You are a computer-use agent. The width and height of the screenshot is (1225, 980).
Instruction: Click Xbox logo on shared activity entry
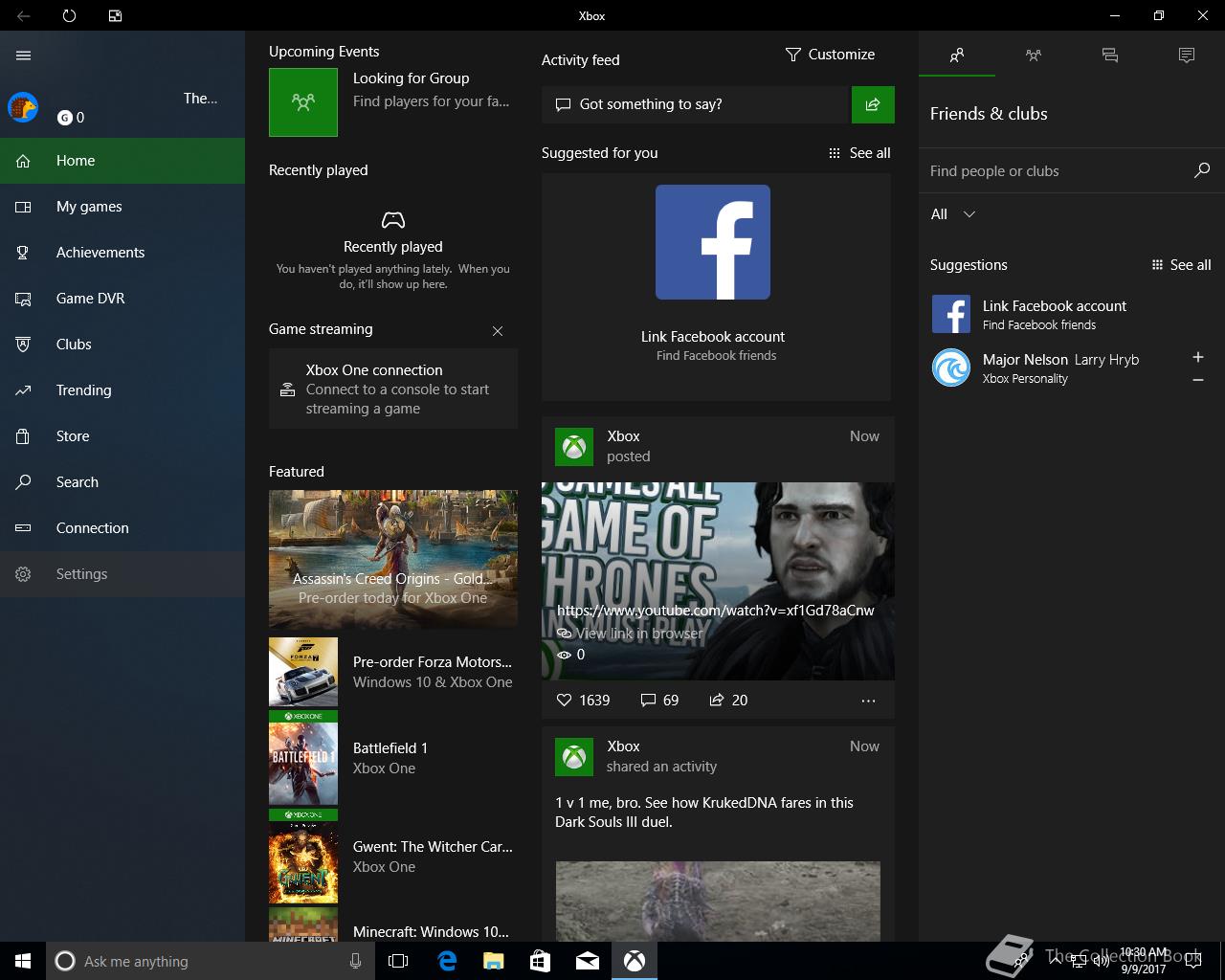pyautogui.click(x=574, y=757)
